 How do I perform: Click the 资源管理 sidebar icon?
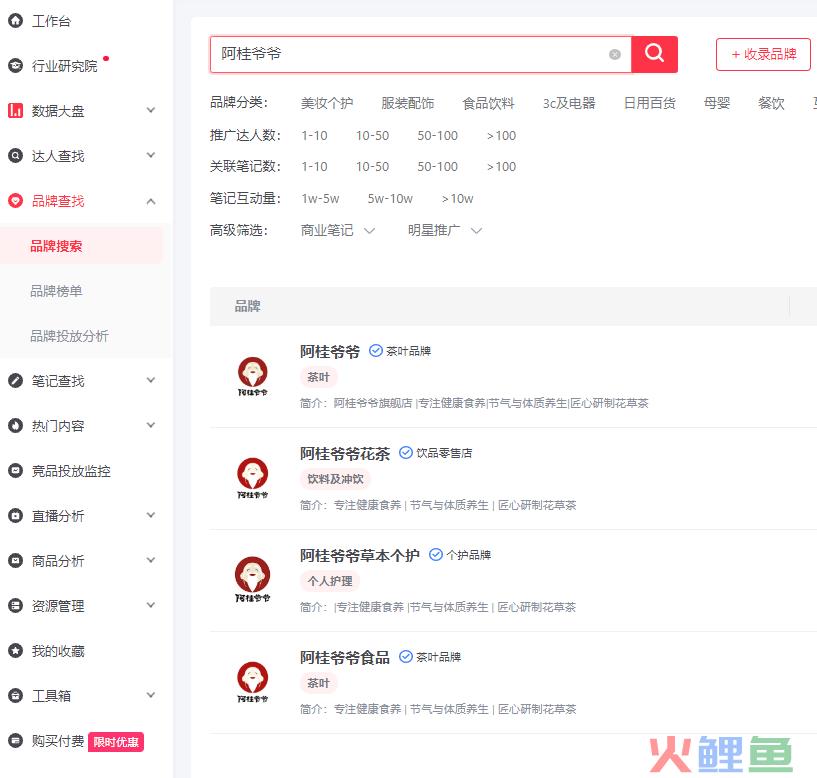click(16, 606)
